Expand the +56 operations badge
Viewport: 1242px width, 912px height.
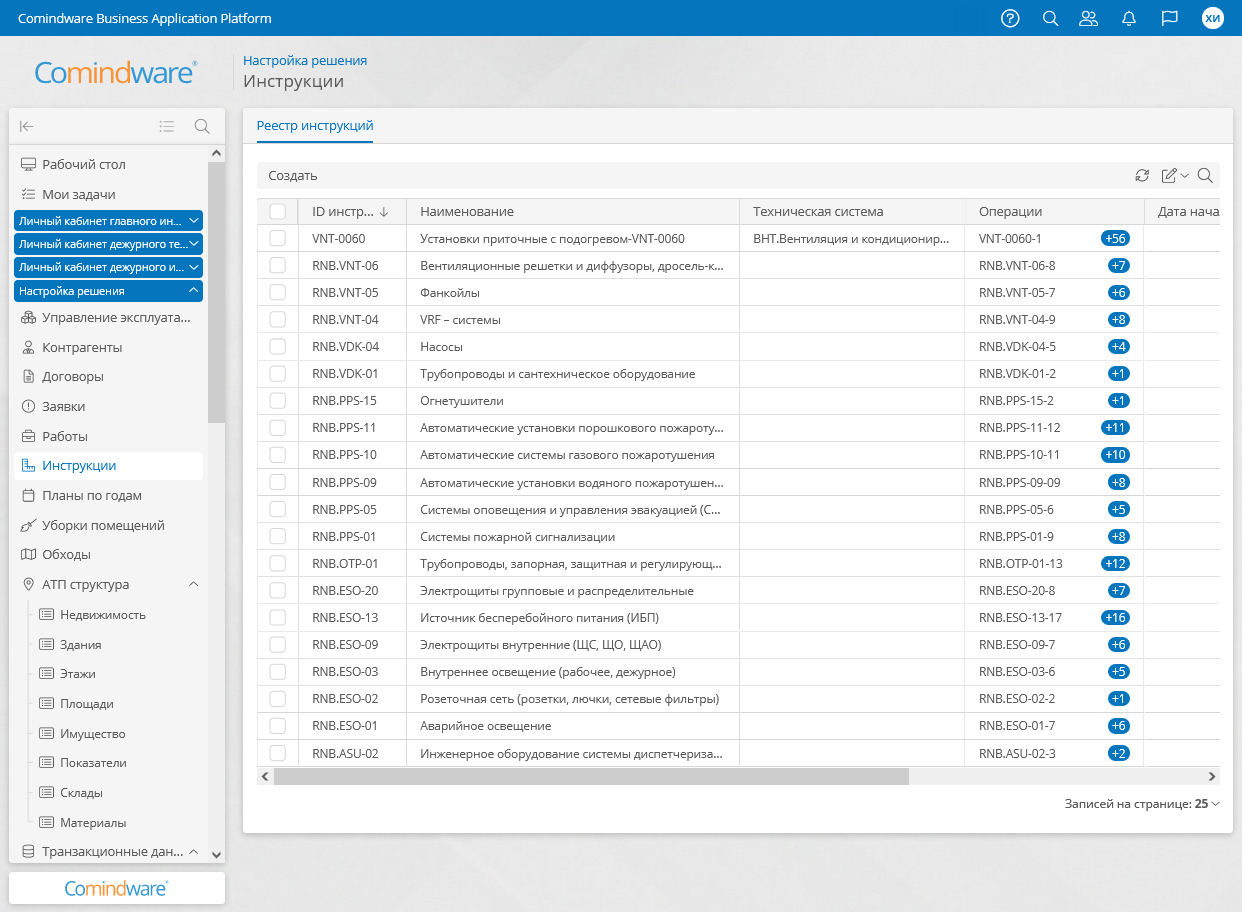(1115, 238)
